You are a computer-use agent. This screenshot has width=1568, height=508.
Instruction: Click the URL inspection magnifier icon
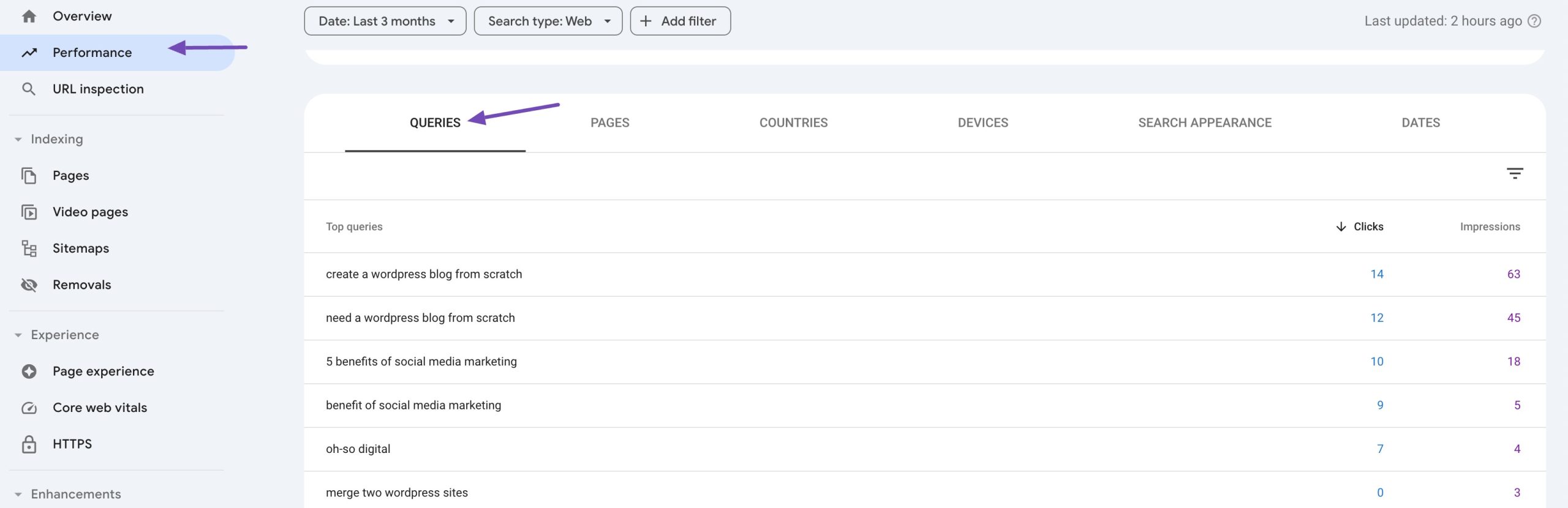click(x=29, y=89)
